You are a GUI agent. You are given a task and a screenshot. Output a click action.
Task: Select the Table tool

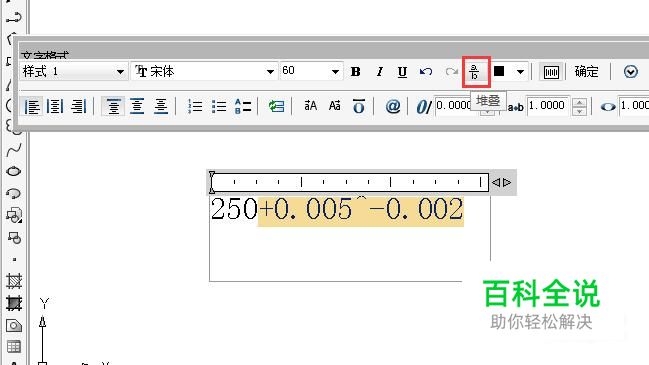coord(14,347)
